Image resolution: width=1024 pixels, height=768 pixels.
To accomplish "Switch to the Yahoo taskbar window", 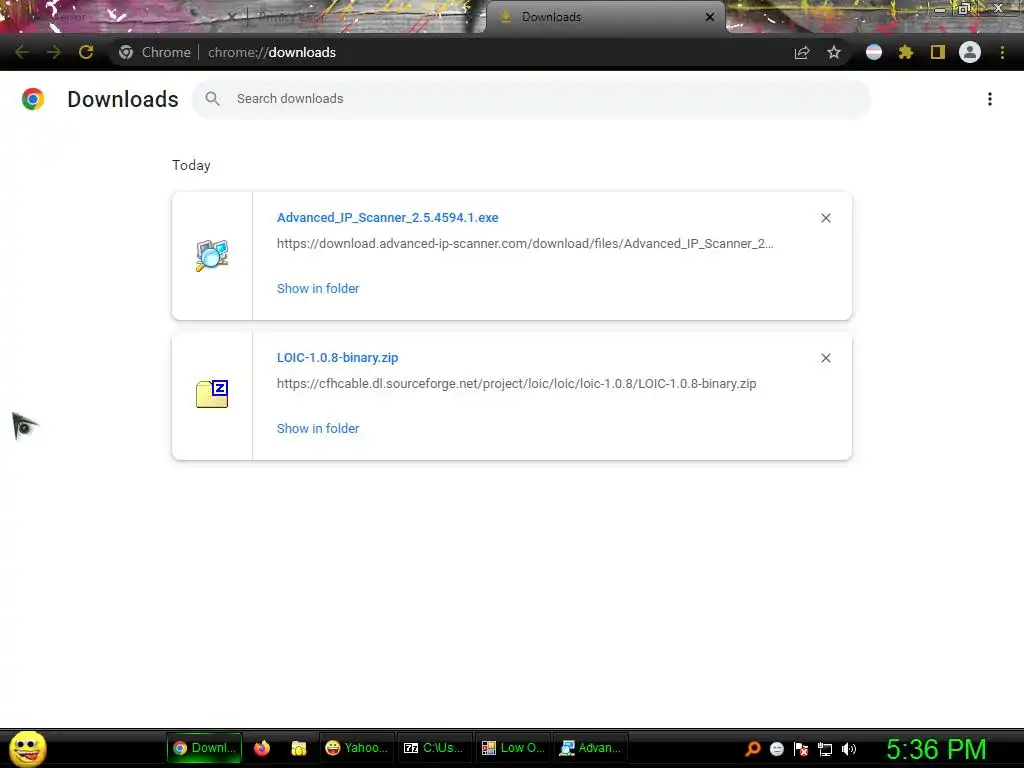I will [357, 748].
